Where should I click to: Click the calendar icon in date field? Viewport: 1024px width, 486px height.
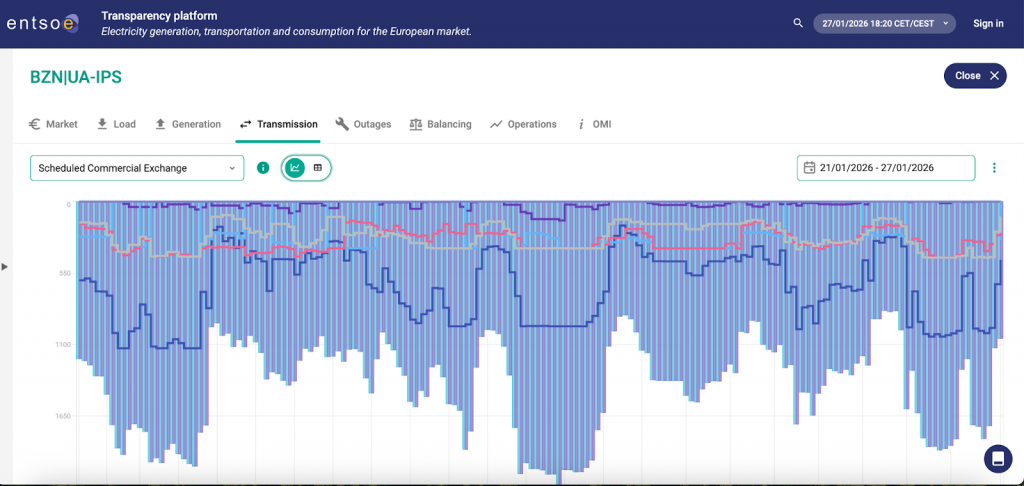click(x=809, y=168)
